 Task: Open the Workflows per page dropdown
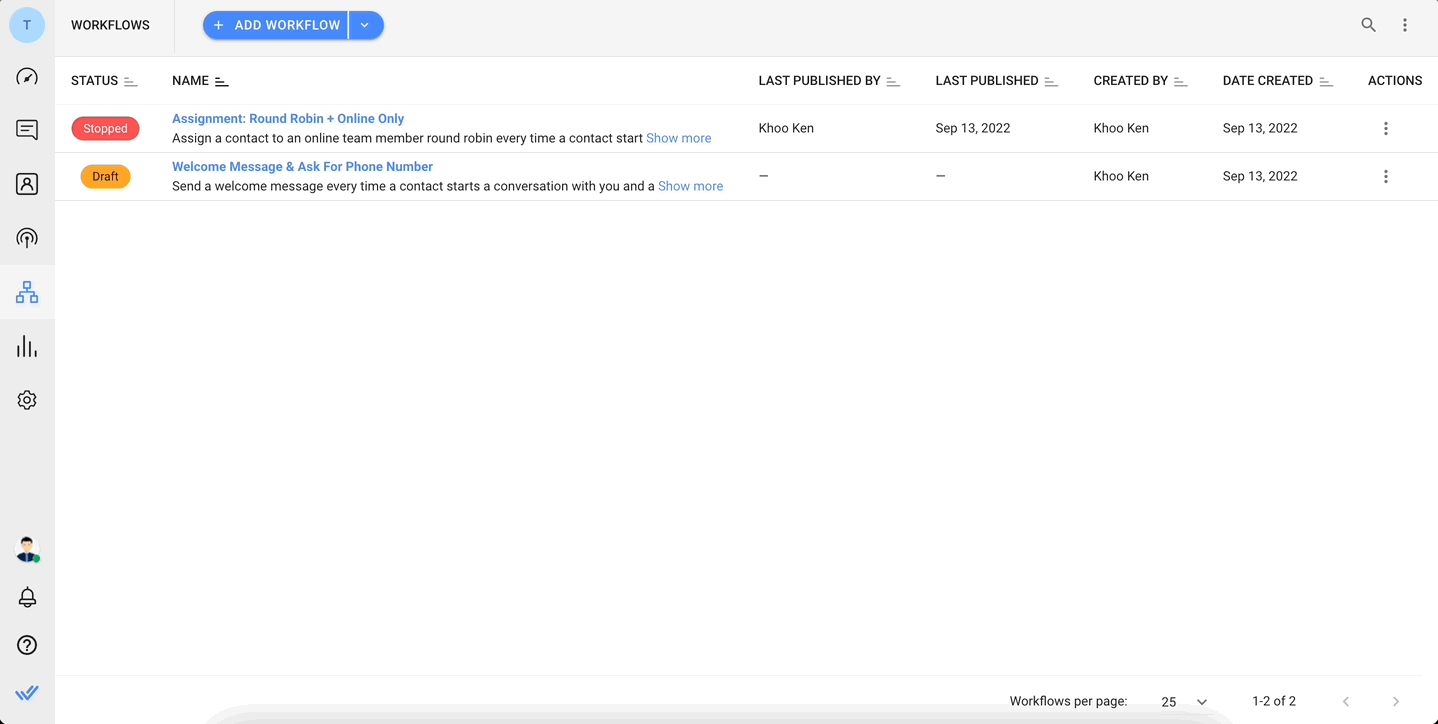[1184, 702]
